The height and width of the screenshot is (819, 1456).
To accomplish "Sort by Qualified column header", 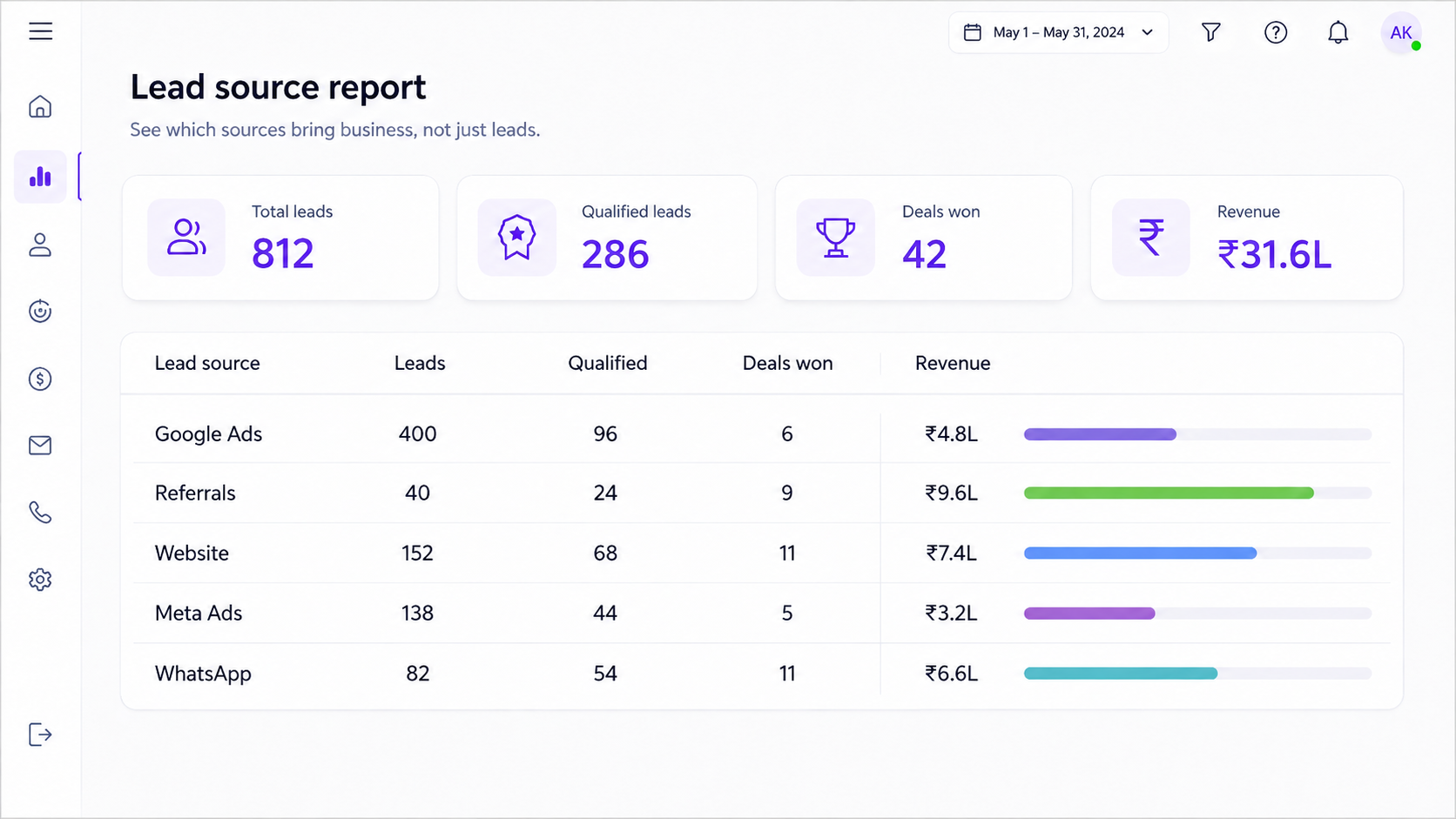I will pyautogui.click(x=608, y=363).
